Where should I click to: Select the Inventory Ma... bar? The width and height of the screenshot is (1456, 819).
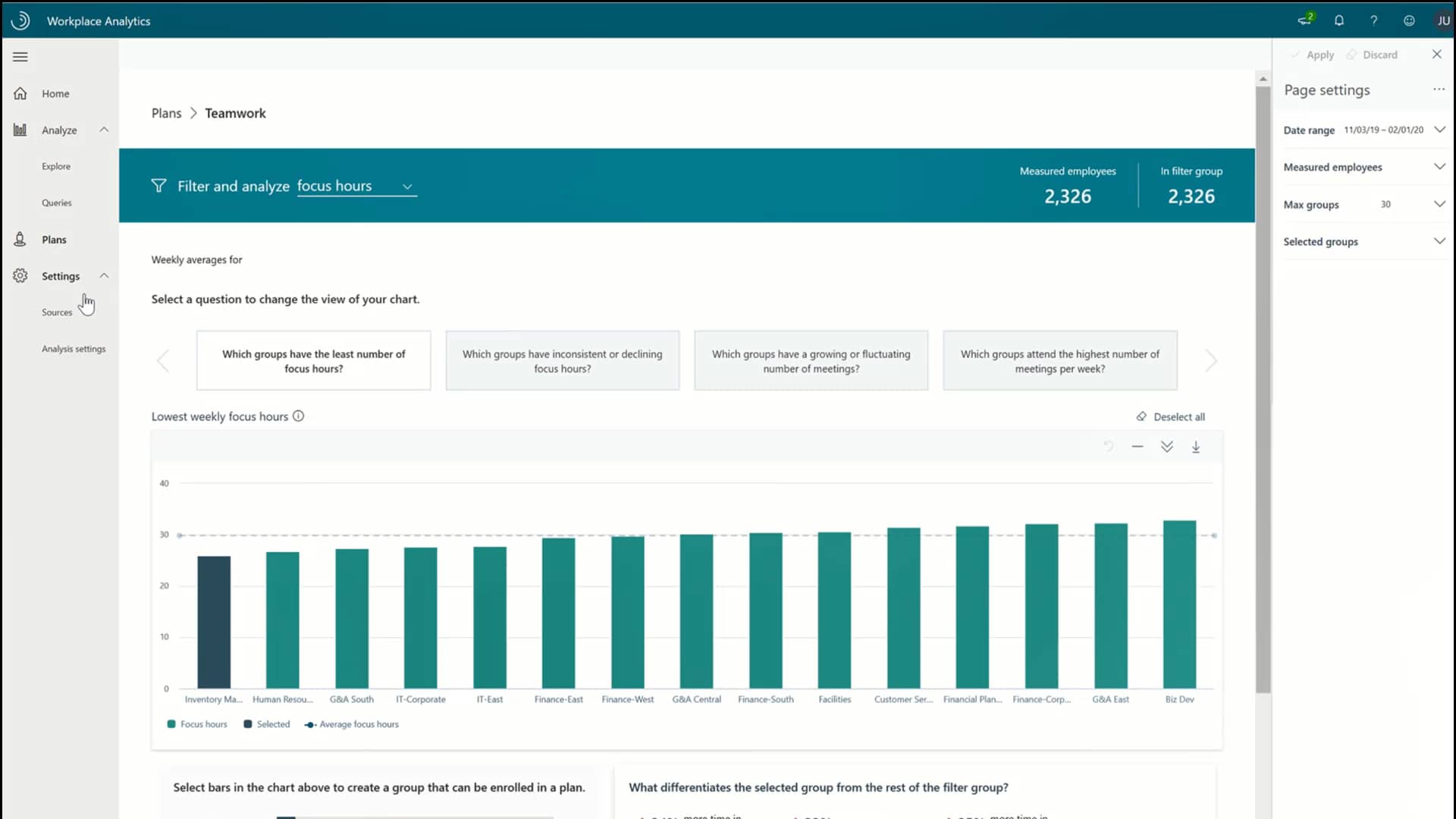(214, 622)
